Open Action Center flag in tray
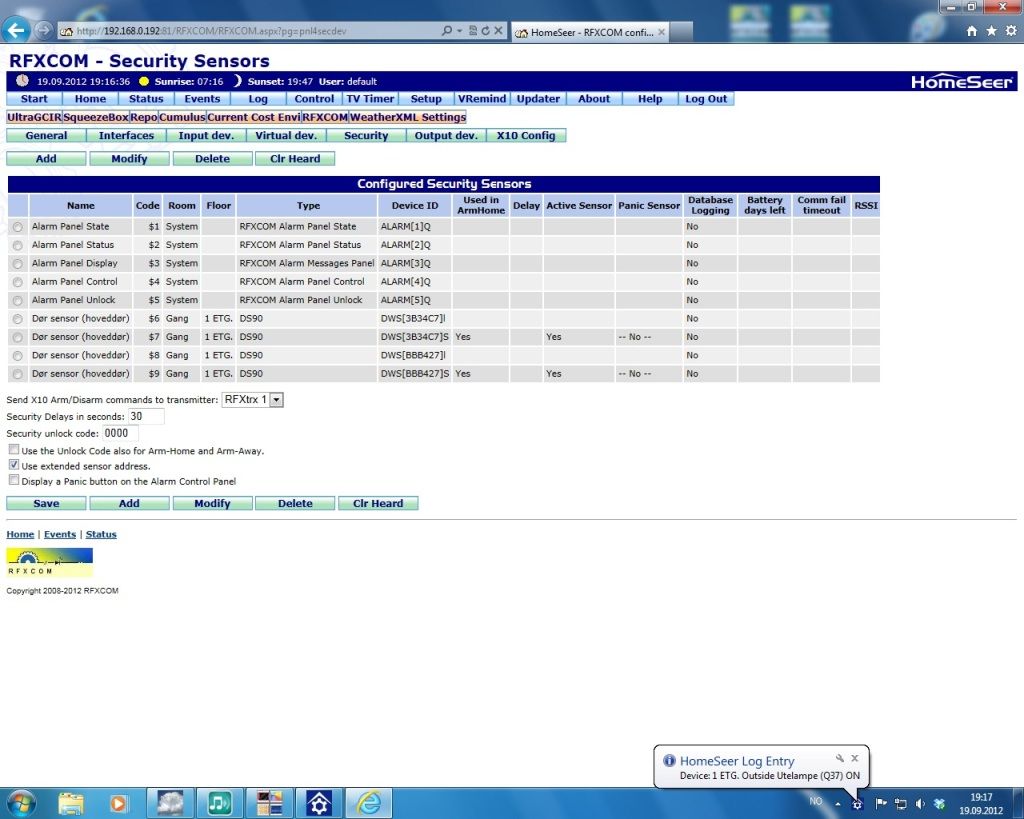 [880, 803]
